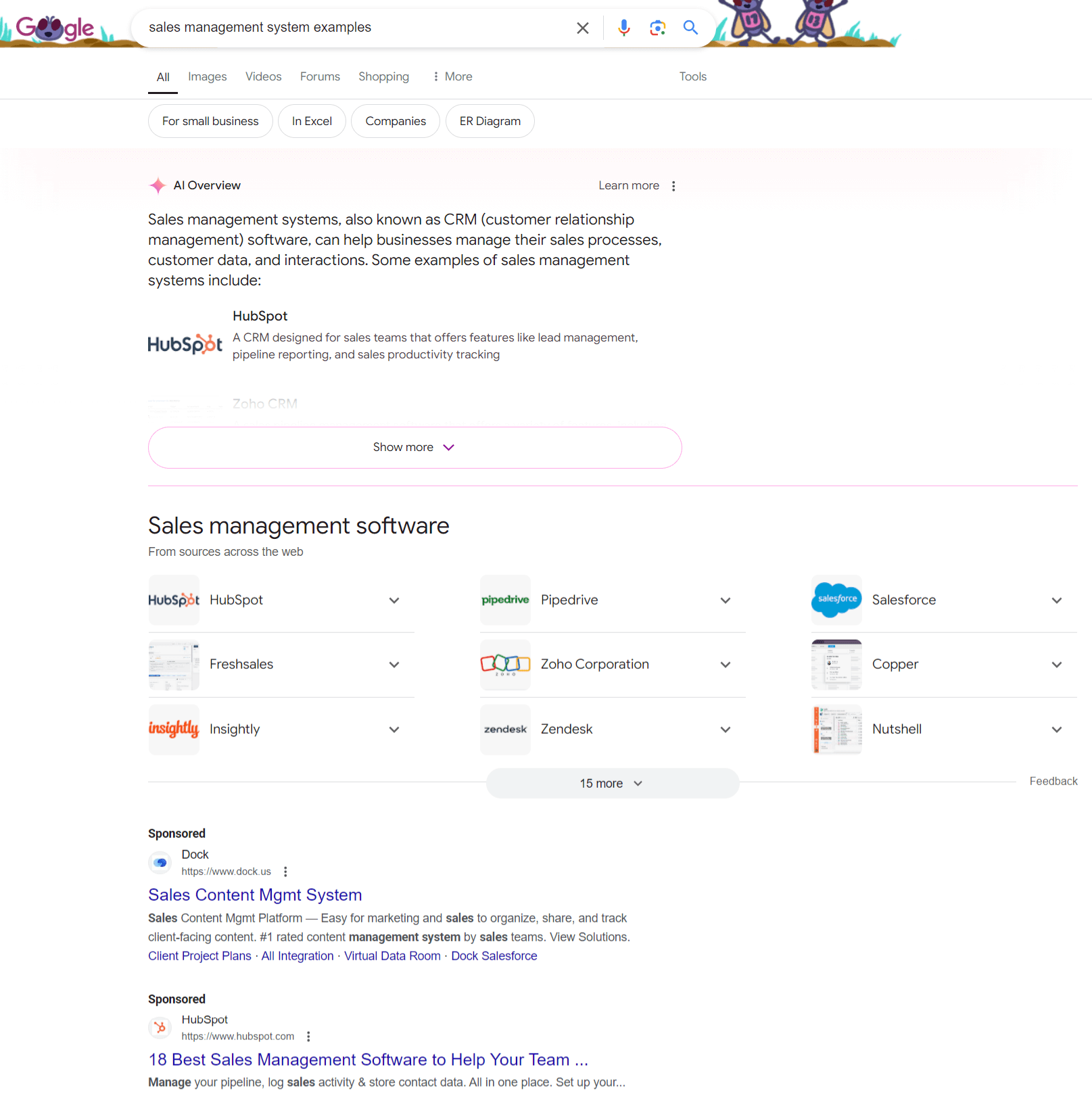Click the Zoho logo thumbnail
The width and height of the screenshot is (1092, 1109).
(505, 665)
